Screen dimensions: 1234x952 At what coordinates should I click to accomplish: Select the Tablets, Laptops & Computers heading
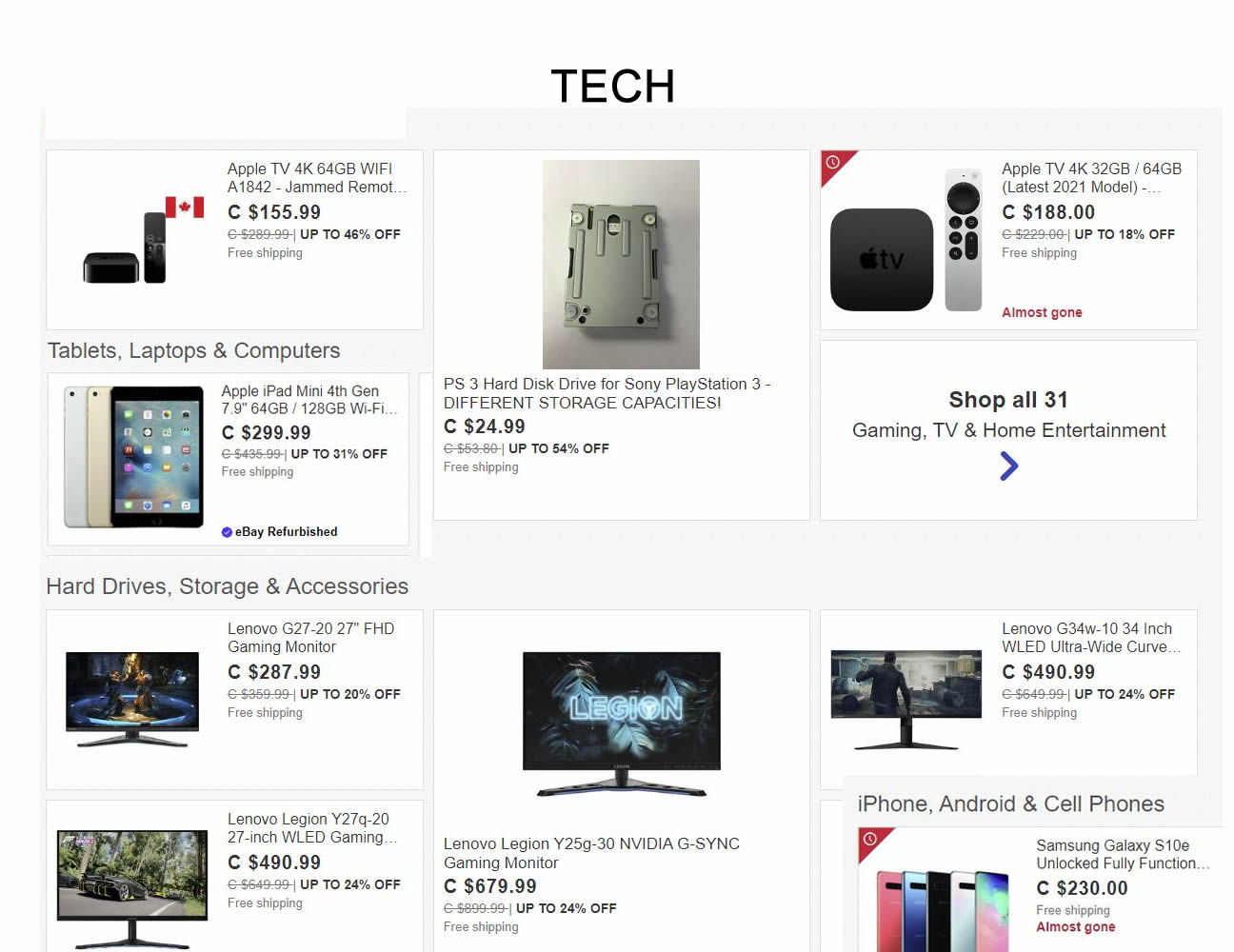193,350
